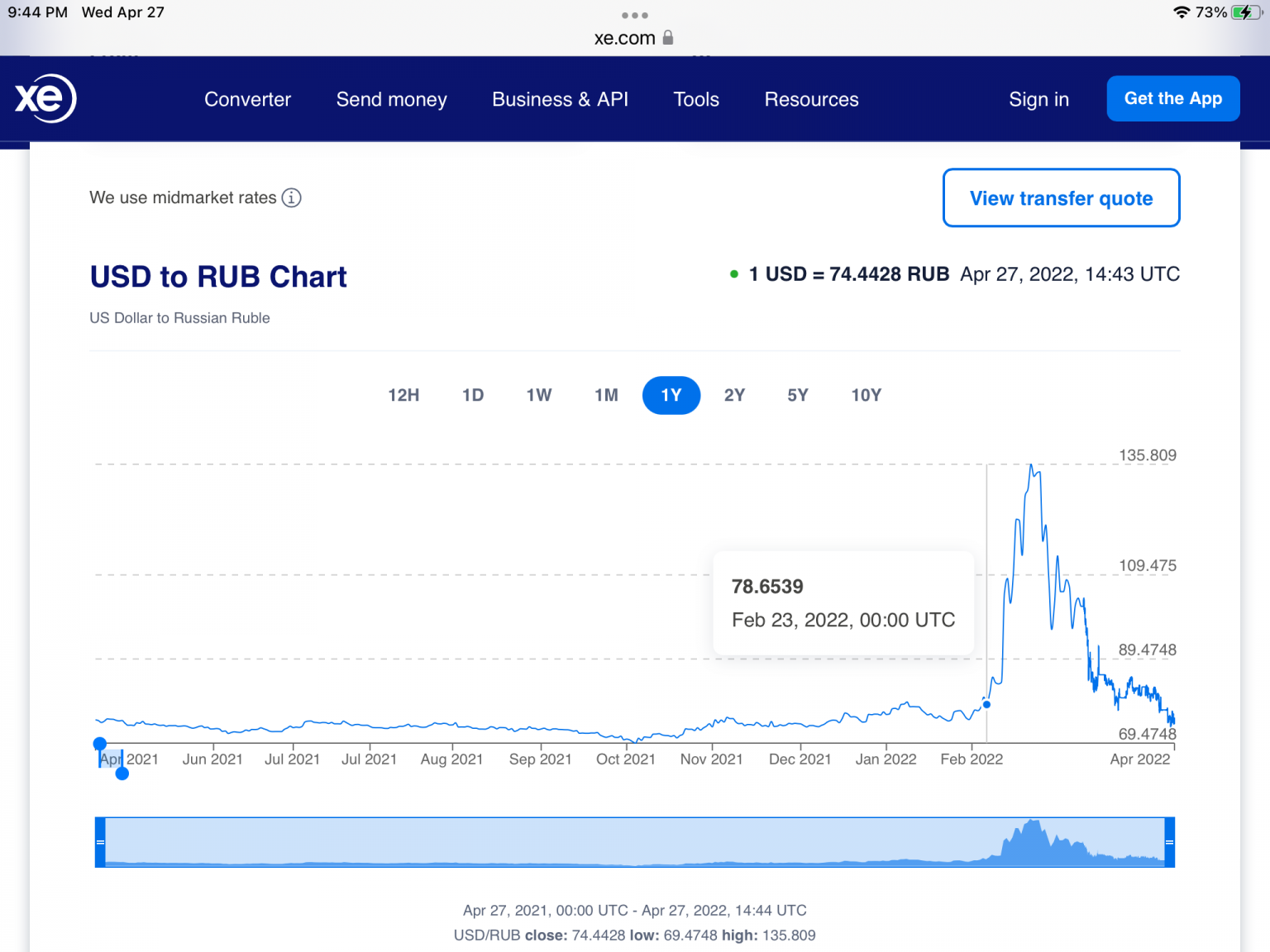Click the 109.475 axis label
The height and width of the screenshot is (952, 1270).
coord(1148,566)
